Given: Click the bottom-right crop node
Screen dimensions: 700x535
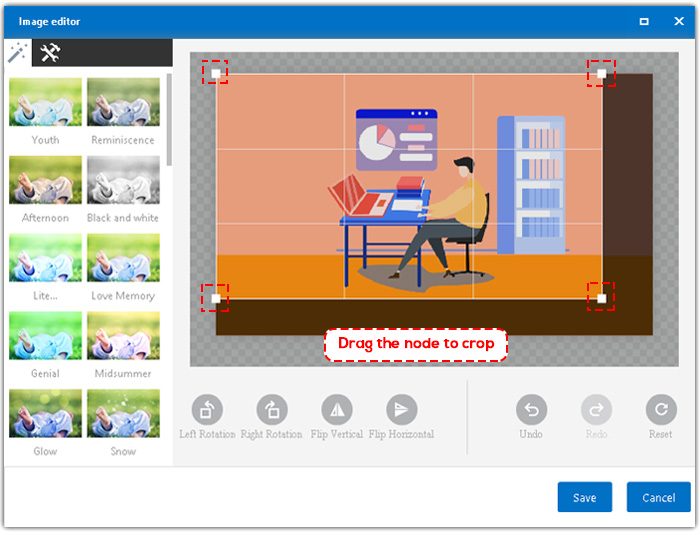Looking at the screenshot, I should pyautogui.click(x=602, y=298).
